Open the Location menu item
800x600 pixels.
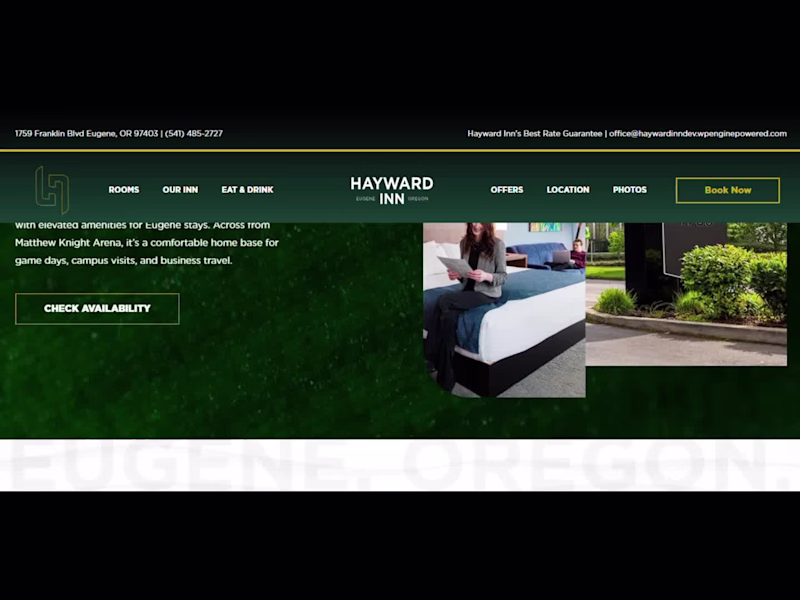[568, 190]
